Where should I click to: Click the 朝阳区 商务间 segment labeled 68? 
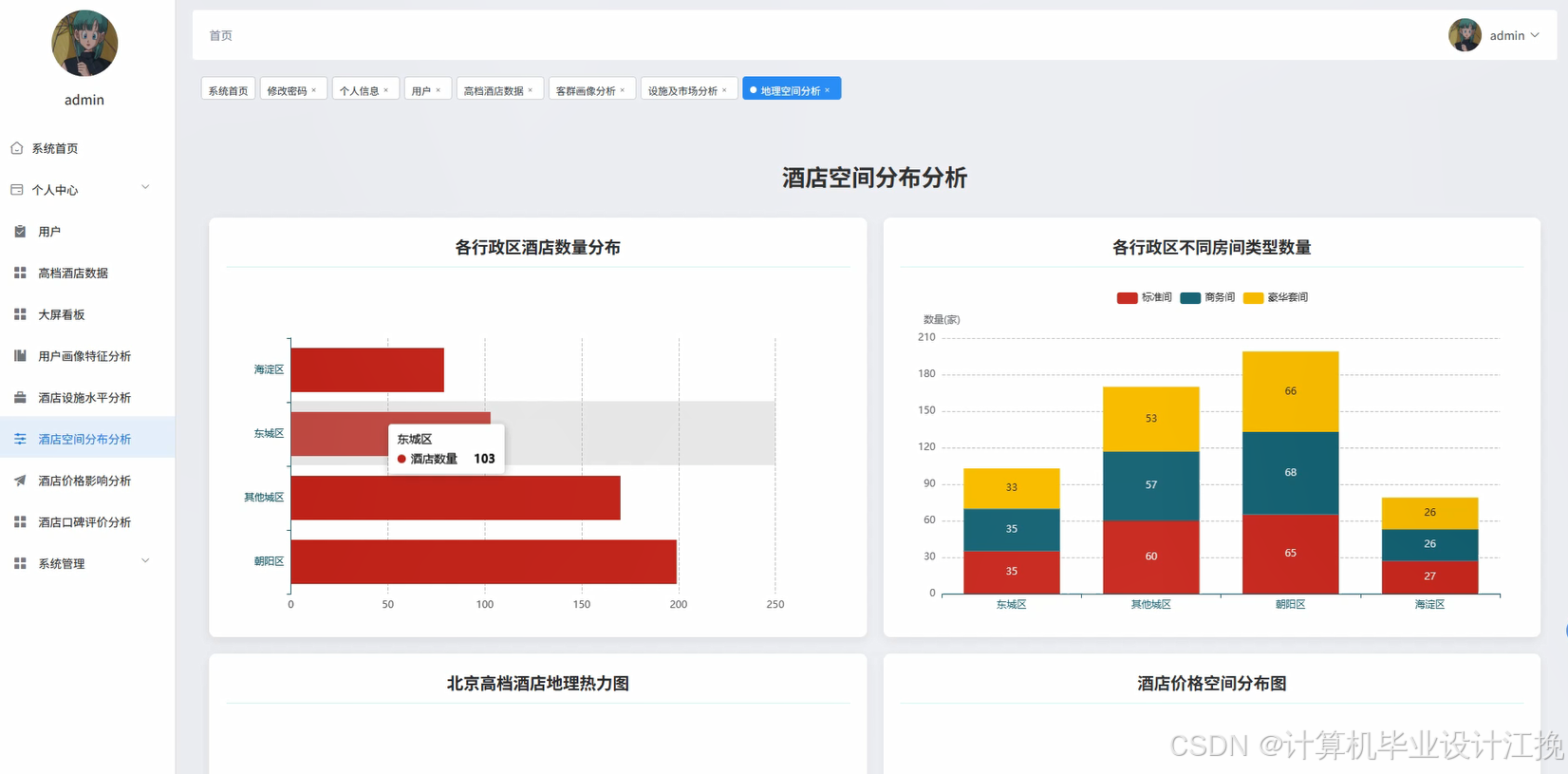point(1291,473)
